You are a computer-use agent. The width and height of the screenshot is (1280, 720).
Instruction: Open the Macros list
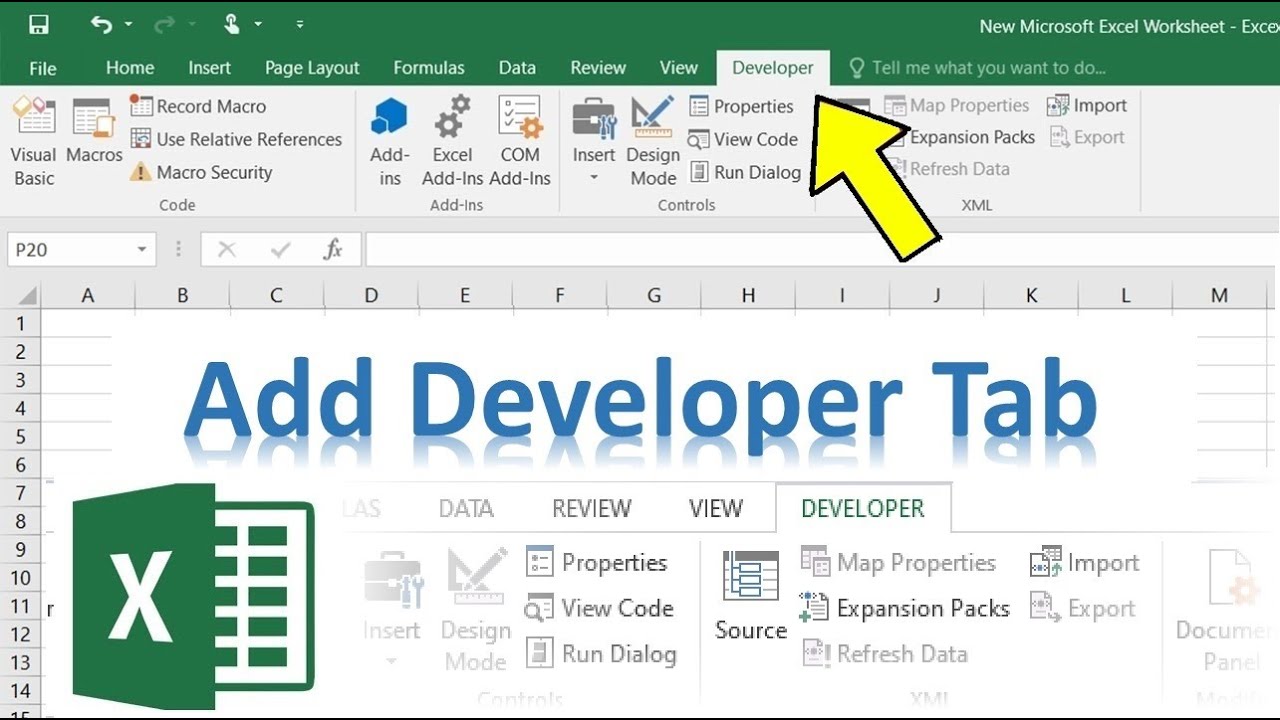[x=94, y=131]
